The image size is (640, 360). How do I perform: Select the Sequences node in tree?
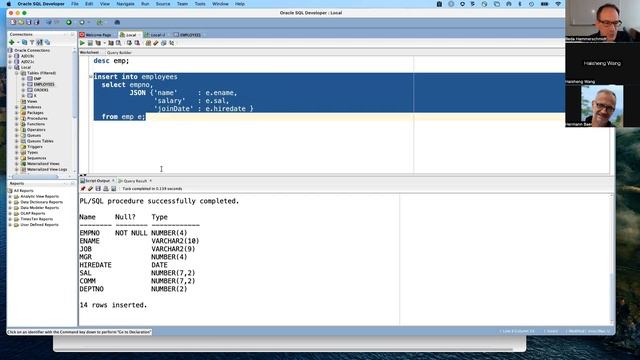(x=36, y=158)
